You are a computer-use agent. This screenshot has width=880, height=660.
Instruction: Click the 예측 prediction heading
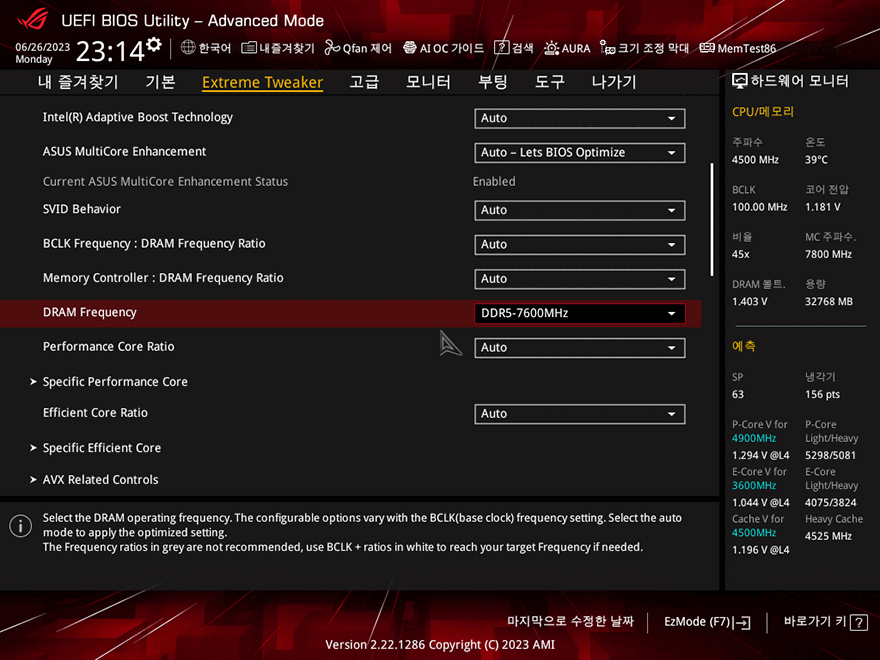(744, 346)
